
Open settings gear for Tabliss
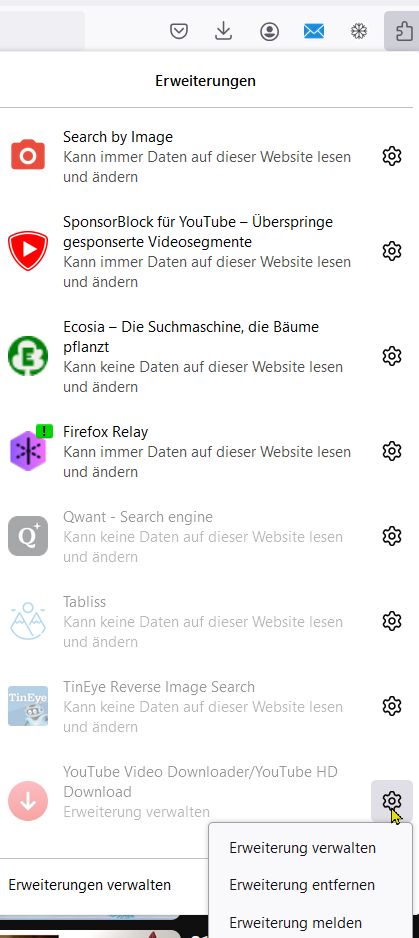click(x=391, y=620)
